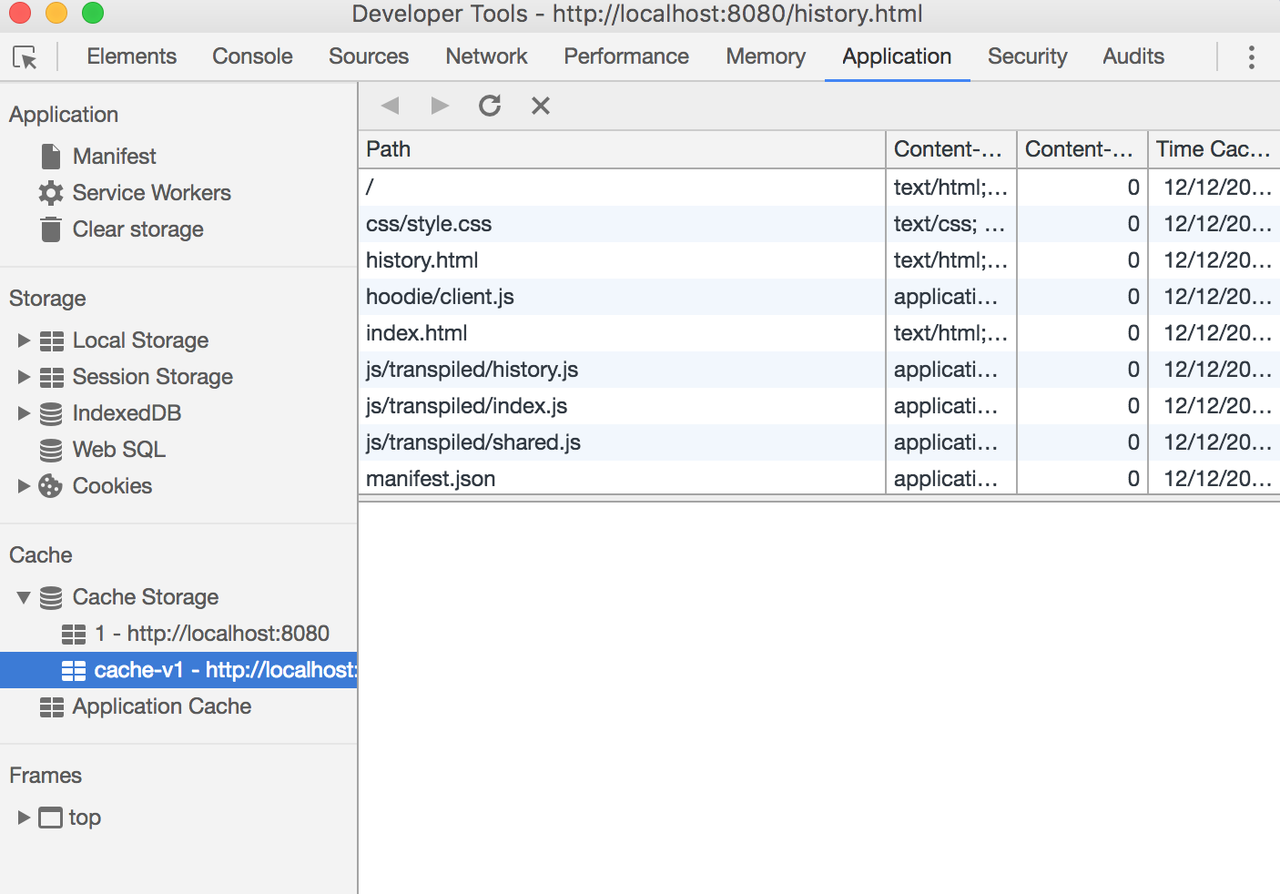Screen dimensions: 1280x894
Task: Select the css/style.css row
Action: (819, 224)
